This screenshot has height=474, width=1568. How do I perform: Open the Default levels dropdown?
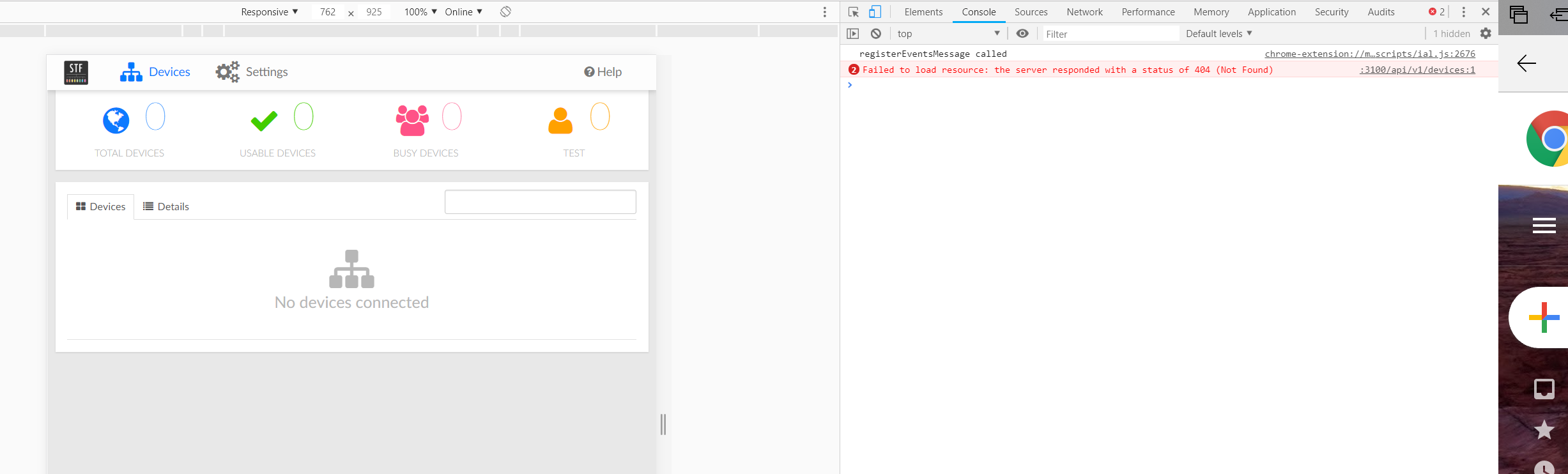coord(1219,34)
